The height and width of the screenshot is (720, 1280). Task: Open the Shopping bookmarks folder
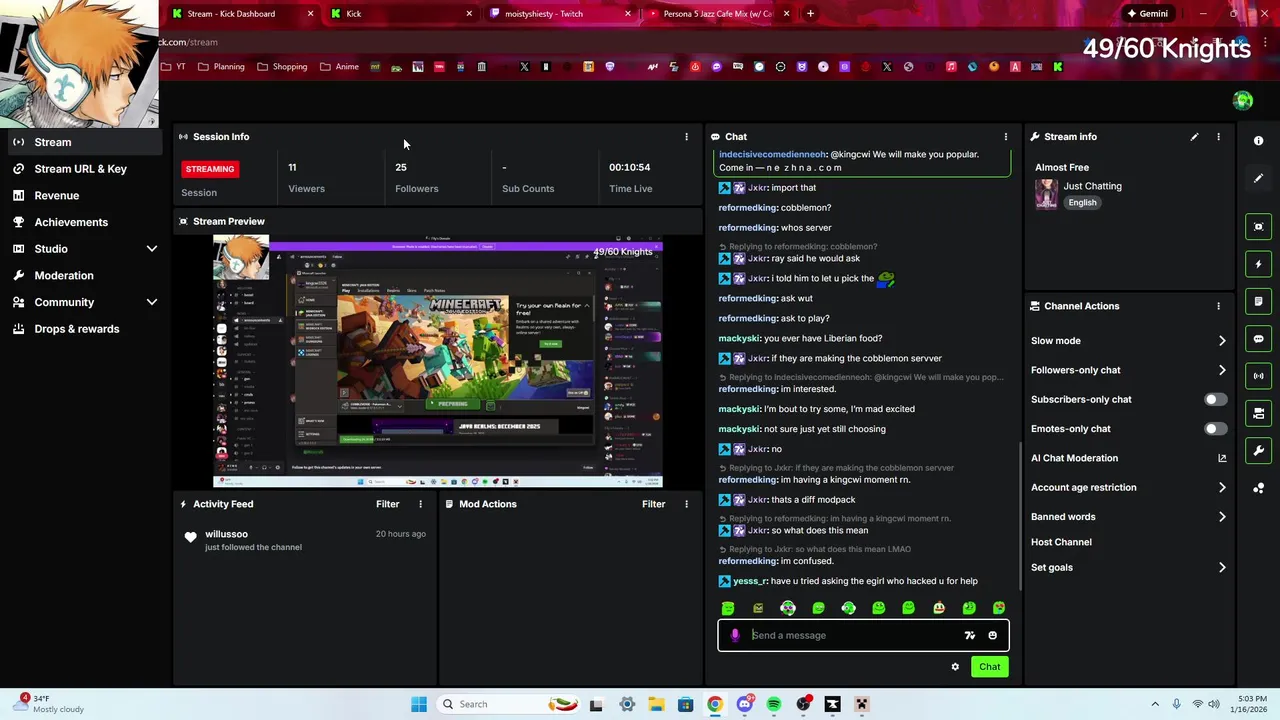click(282, 67)
